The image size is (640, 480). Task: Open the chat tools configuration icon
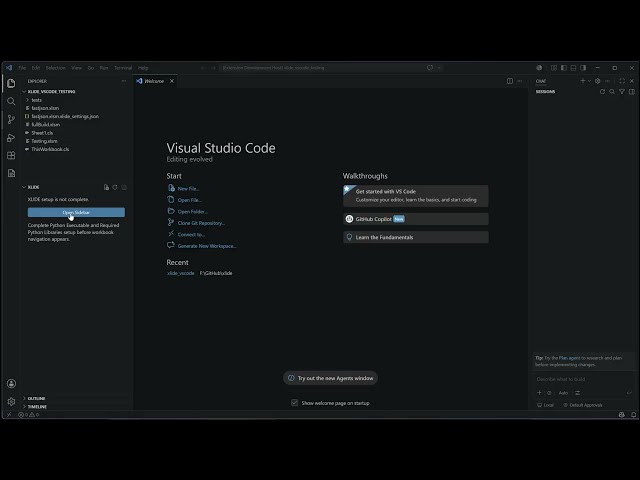click(x=577, y=393)
